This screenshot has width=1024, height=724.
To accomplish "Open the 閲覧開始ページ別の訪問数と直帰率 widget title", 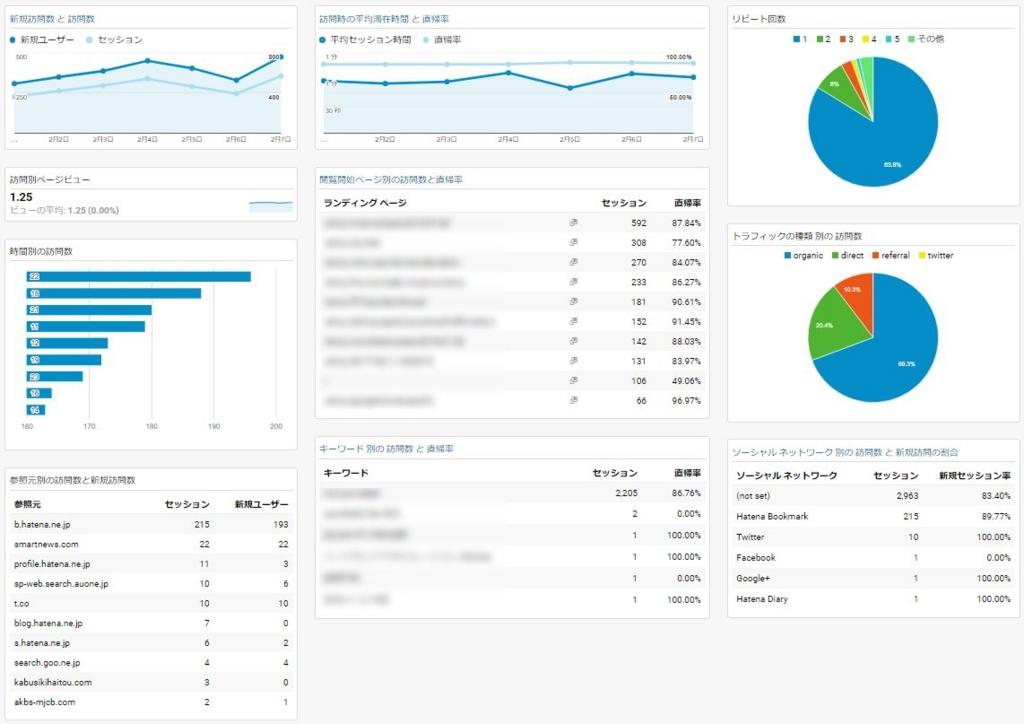I will pos(391,180).
